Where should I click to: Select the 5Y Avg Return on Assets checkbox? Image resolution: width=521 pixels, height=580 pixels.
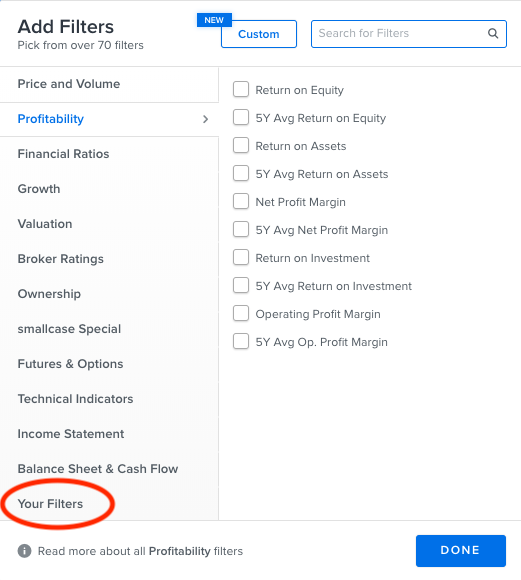(241, 173)
